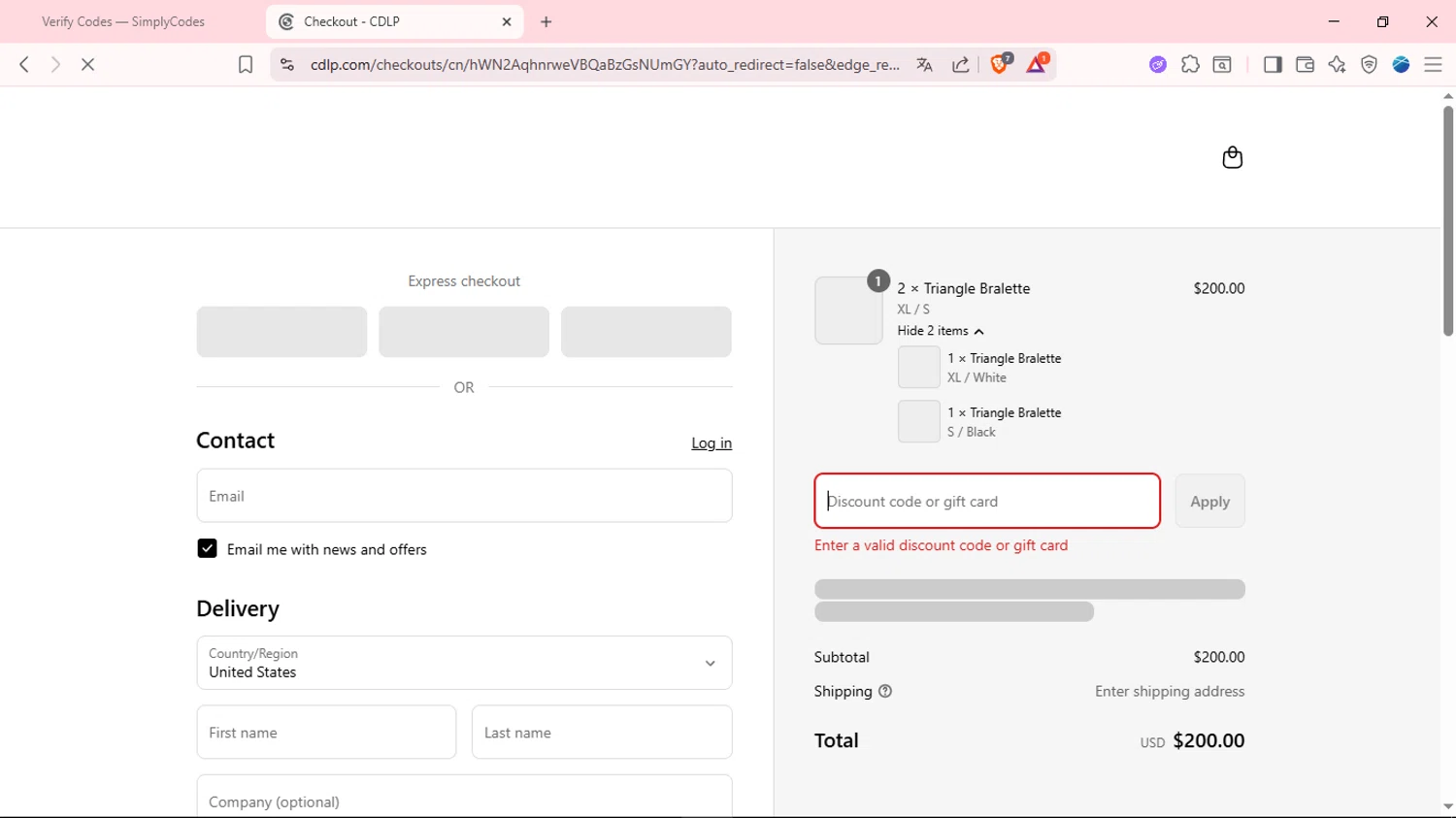Click the scrollbar up arrow
1456x818 pixels.
(1447, 96)
